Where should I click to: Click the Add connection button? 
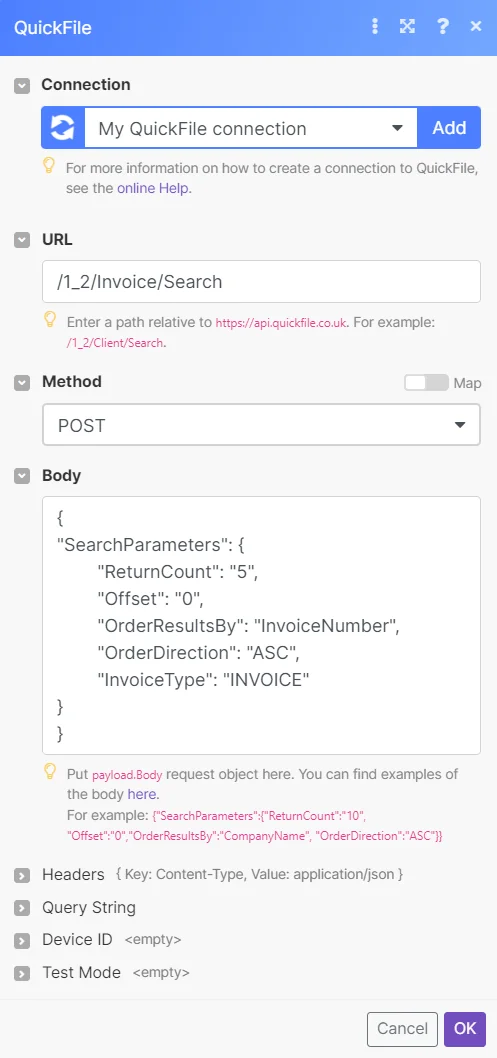449,128
